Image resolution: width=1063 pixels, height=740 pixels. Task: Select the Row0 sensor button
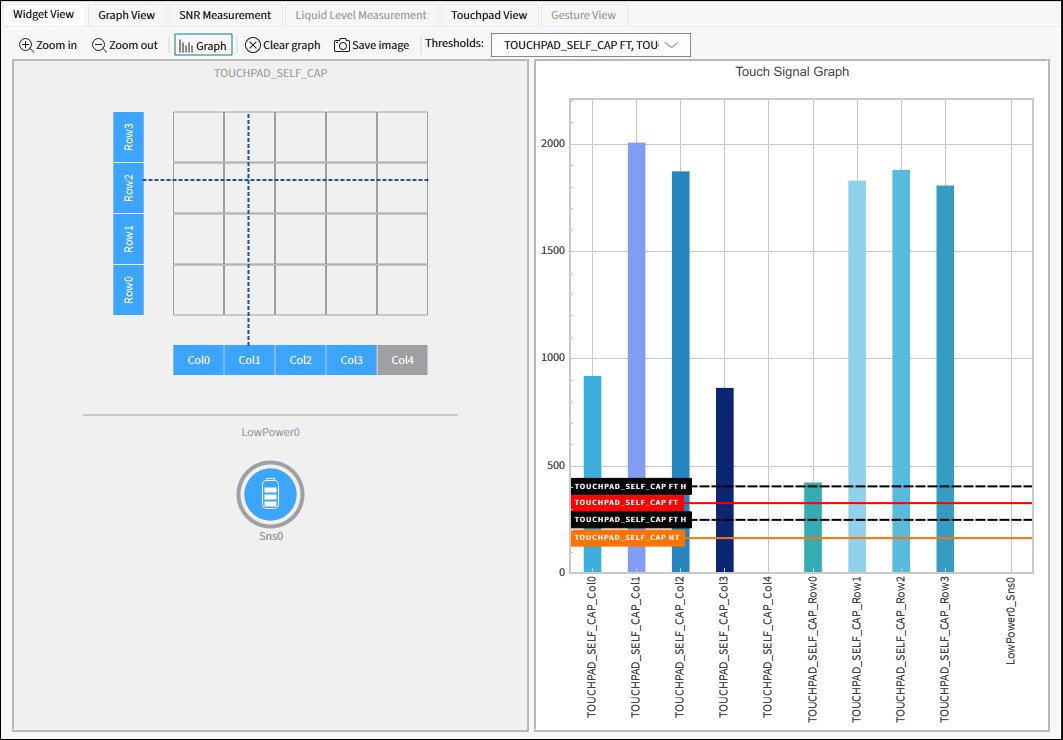click(129, 290)
